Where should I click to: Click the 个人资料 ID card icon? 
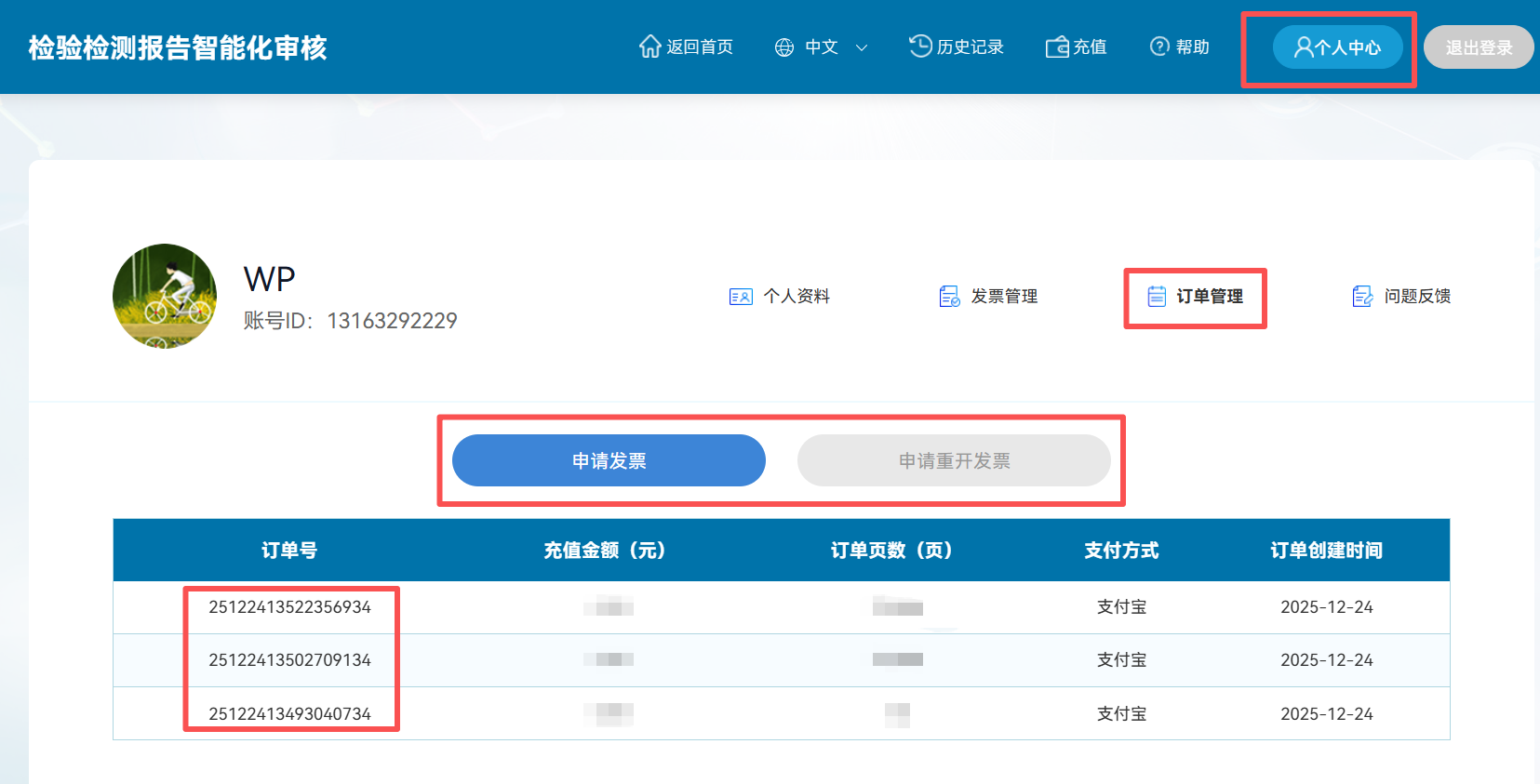741,297
